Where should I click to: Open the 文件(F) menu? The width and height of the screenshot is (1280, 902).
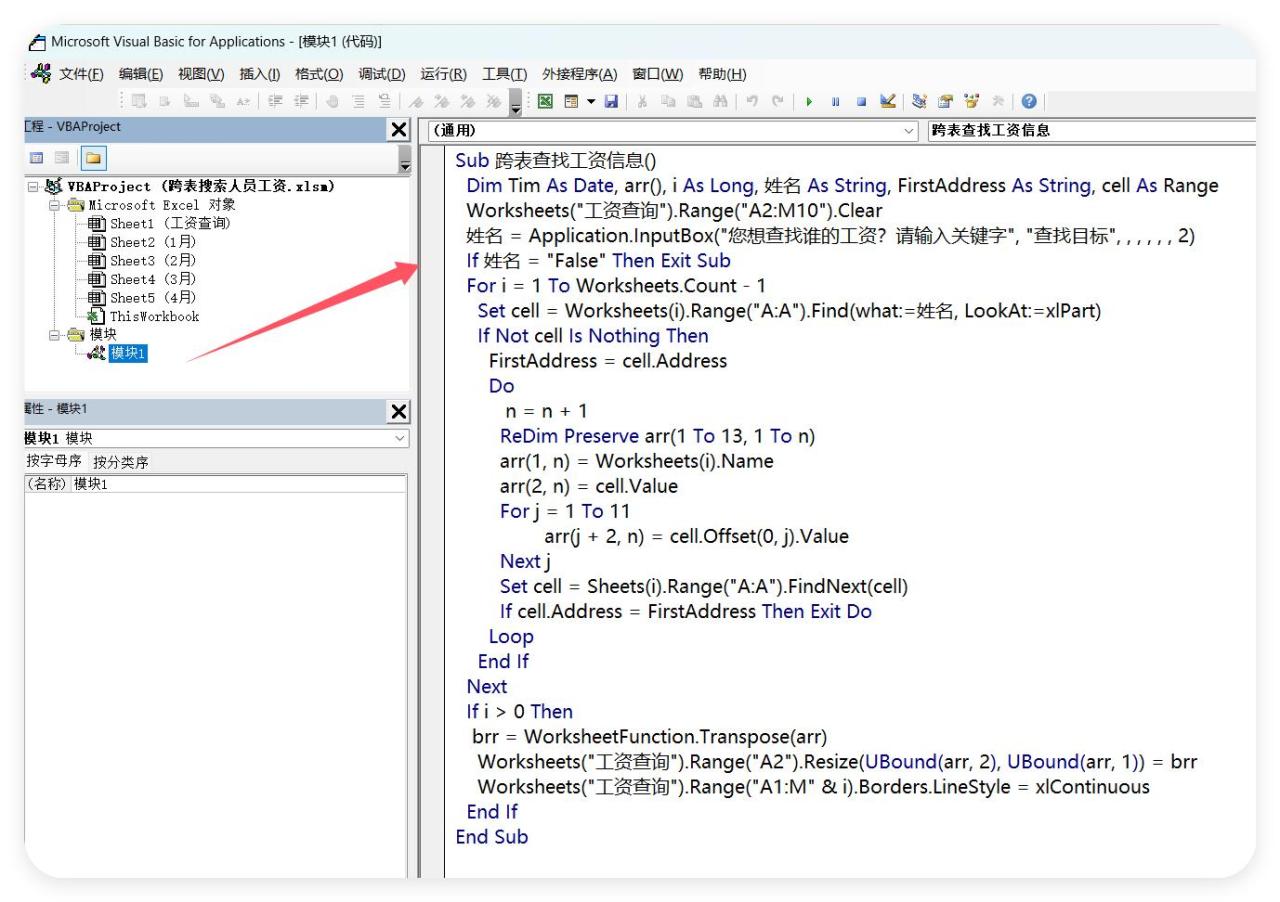[x=83, y=74]
